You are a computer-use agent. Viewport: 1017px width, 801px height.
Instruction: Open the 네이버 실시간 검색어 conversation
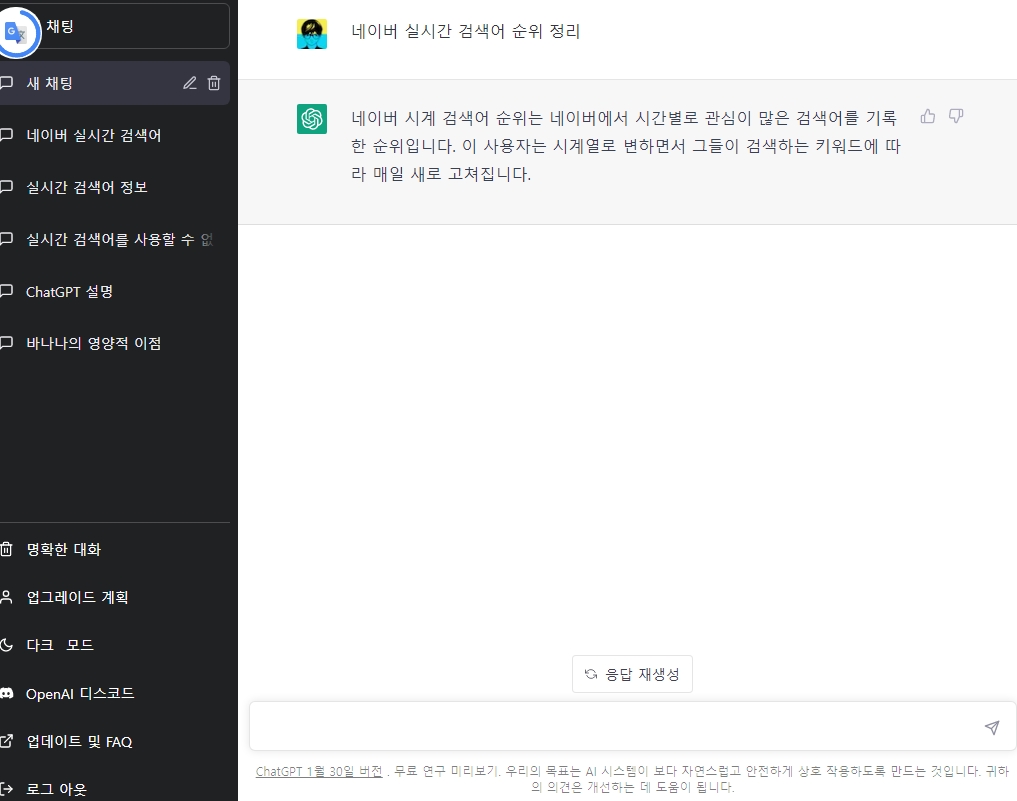(115, 135)
